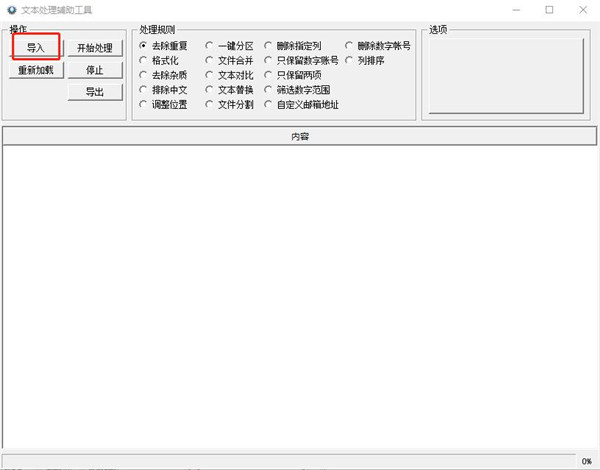This screenshot has height=470, width=600.
Task: Select the 去除重复 radio option
Action: [144, 46]
